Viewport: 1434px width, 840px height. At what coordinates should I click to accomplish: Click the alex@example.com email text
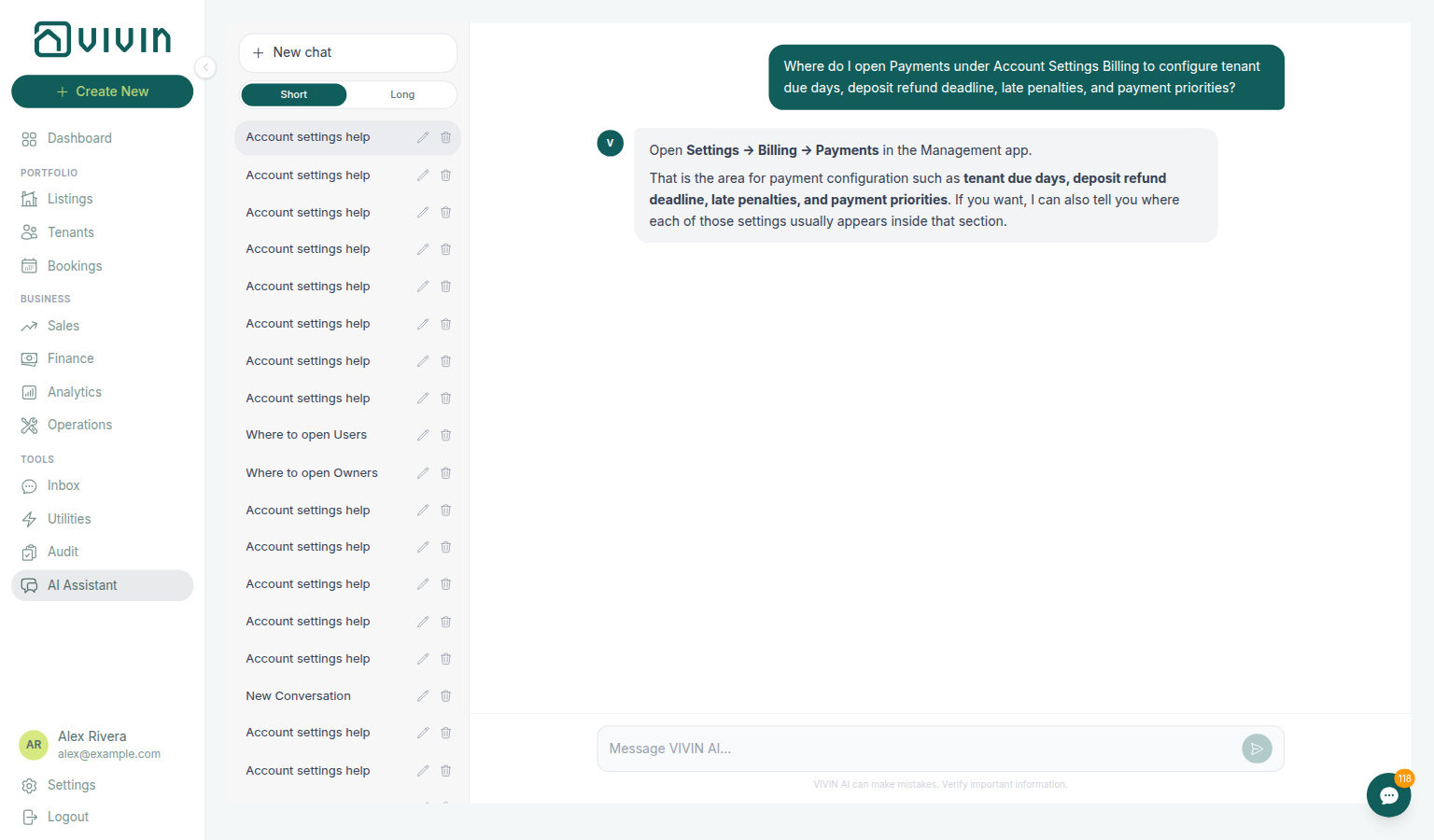click(109, 754)
